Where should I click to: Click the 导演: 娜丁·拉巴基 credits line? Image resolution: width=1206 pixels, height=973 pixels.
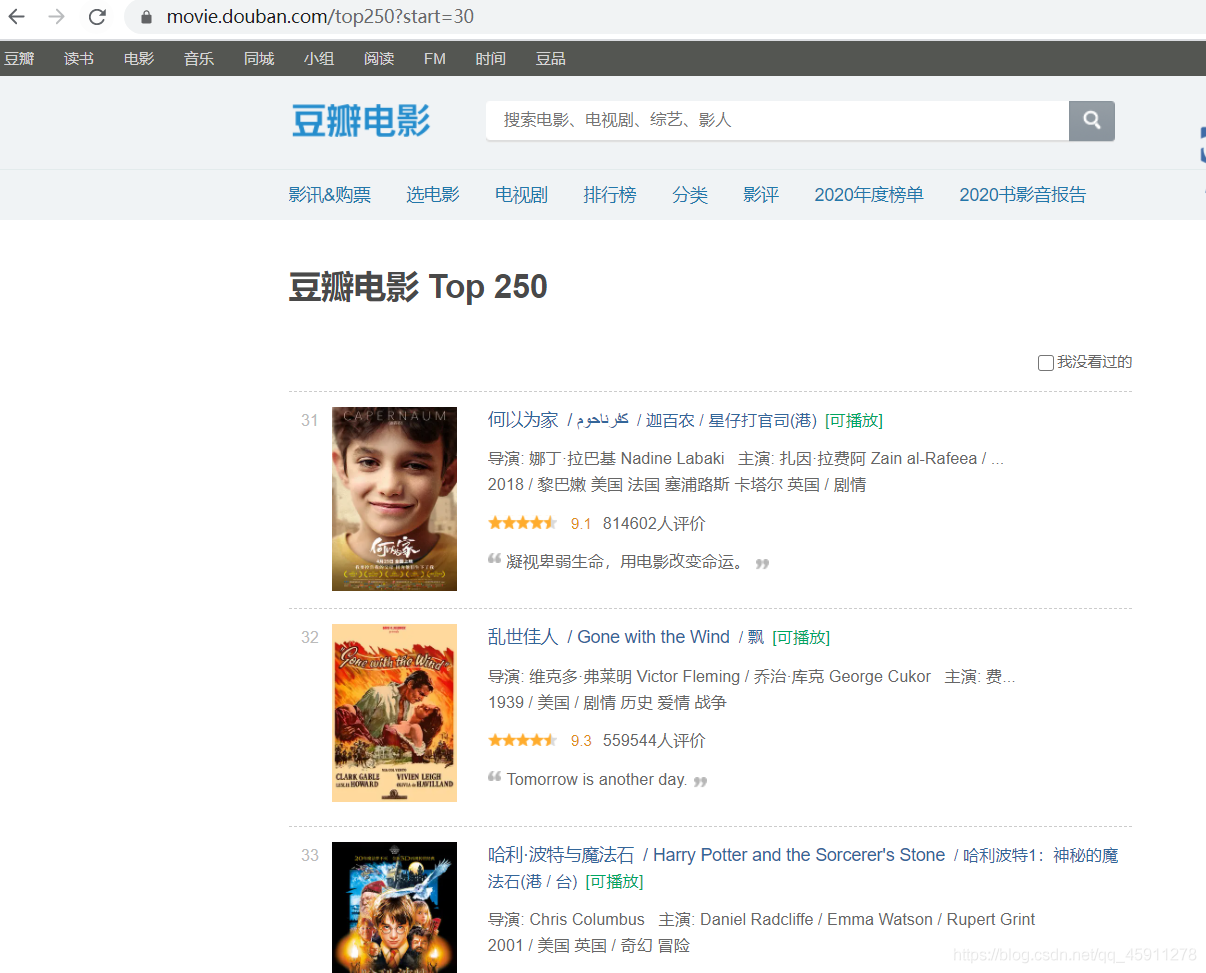pos(746,459)
